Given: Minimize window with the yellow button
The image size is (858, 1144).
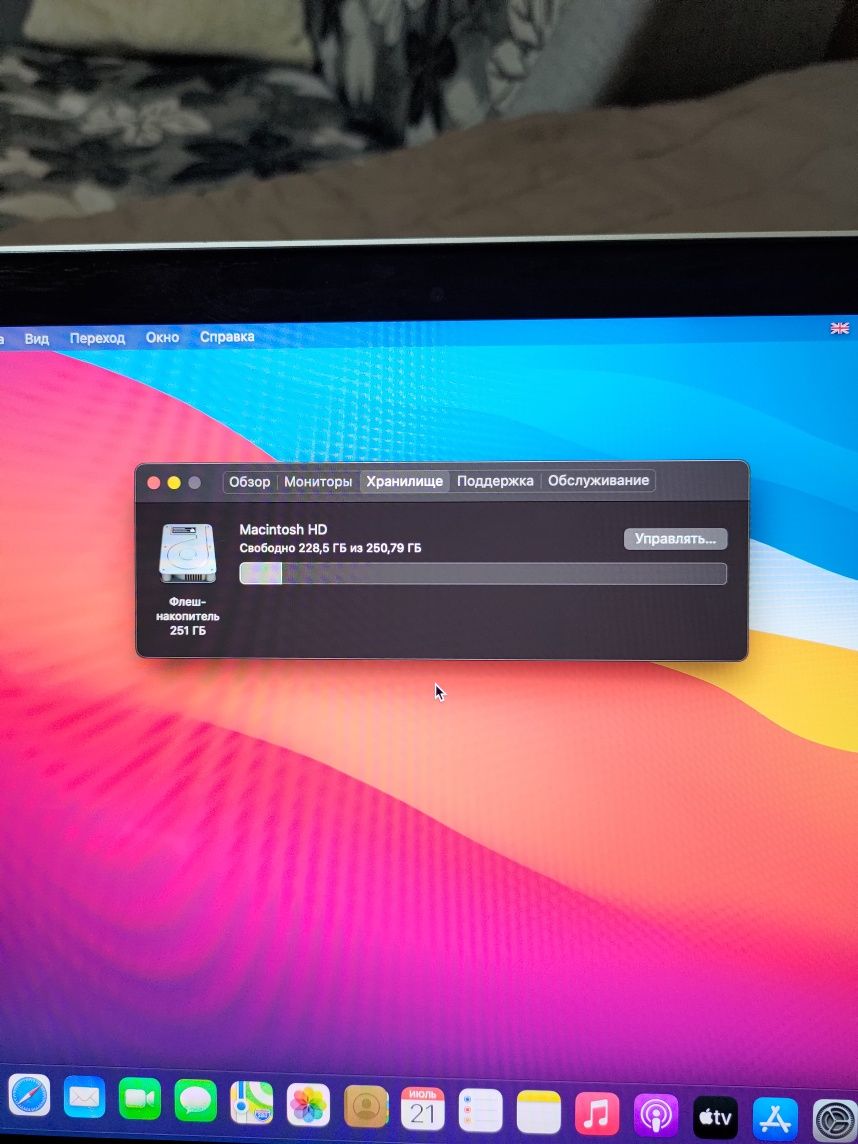Looking at the screenshot, I should coord(174,483).
